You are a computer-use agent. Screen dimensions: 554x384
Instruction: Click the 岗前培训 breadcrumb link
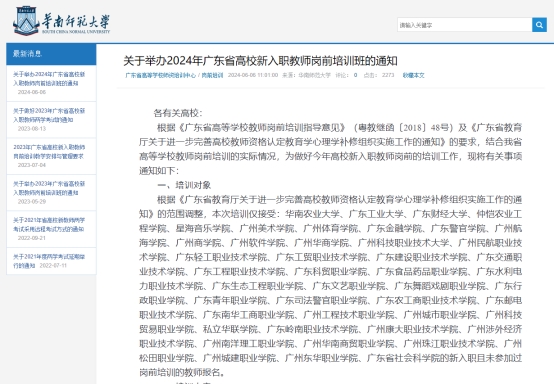pyautogui.click(x=212, y=75)
